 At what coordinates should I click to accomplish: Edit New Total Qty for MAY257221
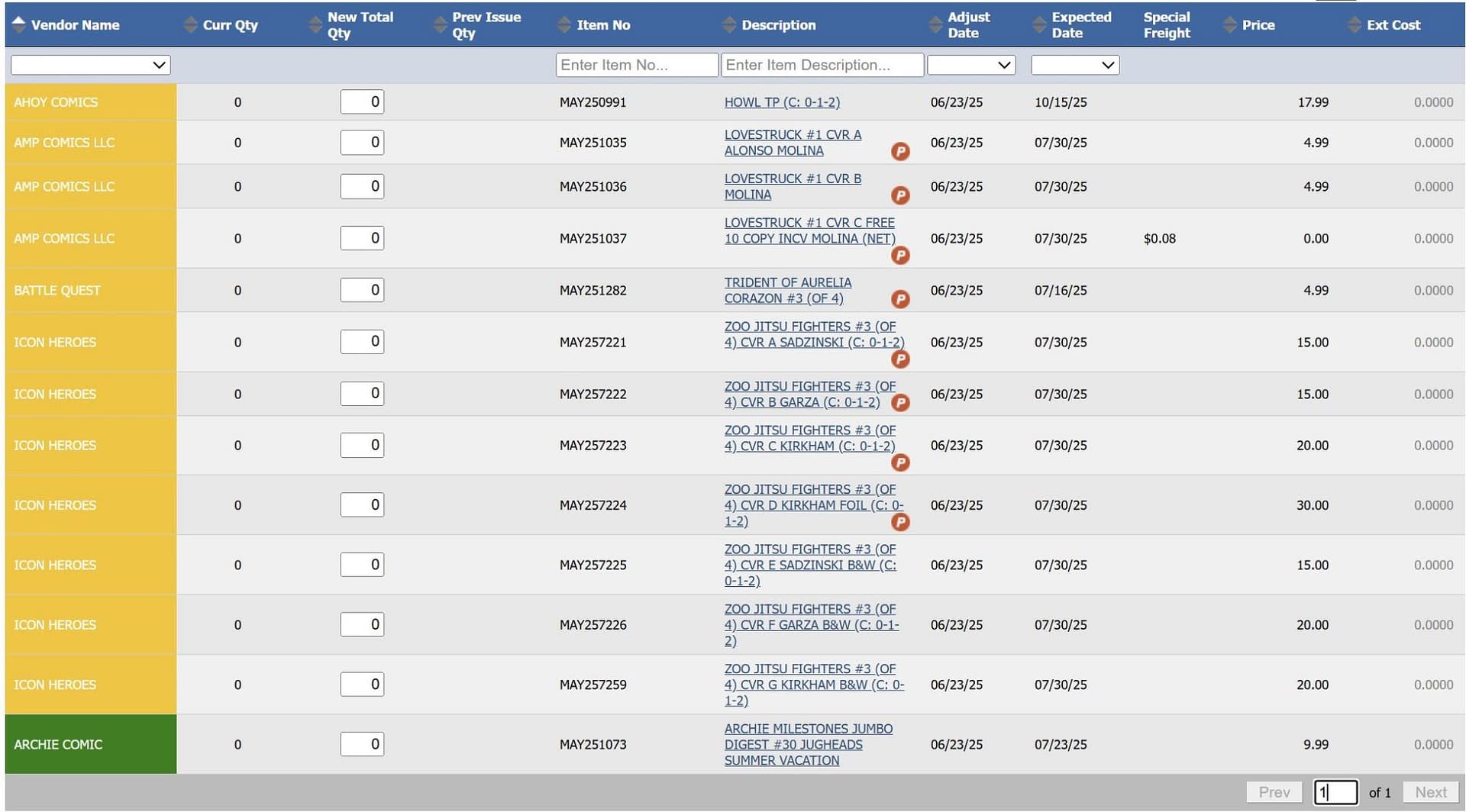pyautogui.click(x=362, y=341)
